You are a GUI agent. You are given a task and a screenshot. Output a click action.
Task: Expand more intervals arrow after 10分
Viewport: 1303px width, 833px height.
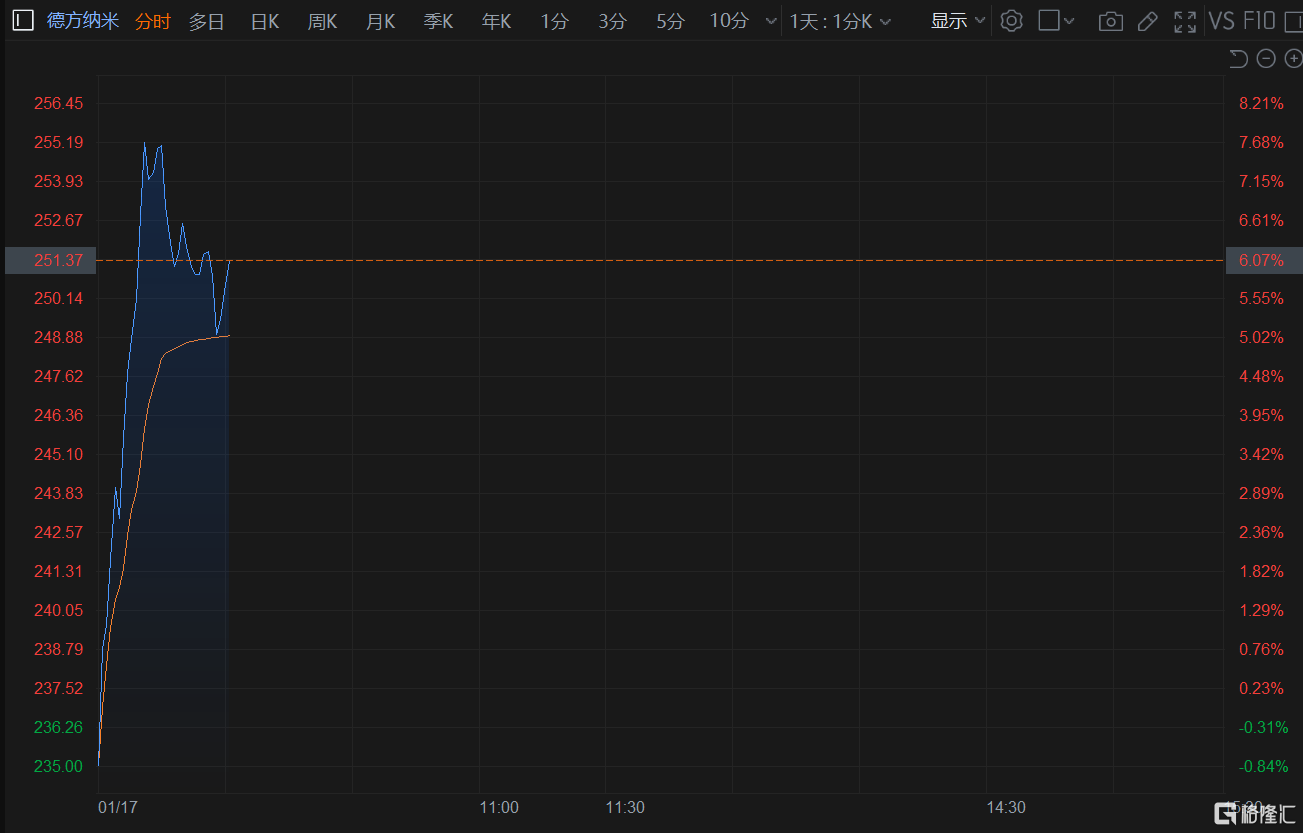[x=770, y=21]
